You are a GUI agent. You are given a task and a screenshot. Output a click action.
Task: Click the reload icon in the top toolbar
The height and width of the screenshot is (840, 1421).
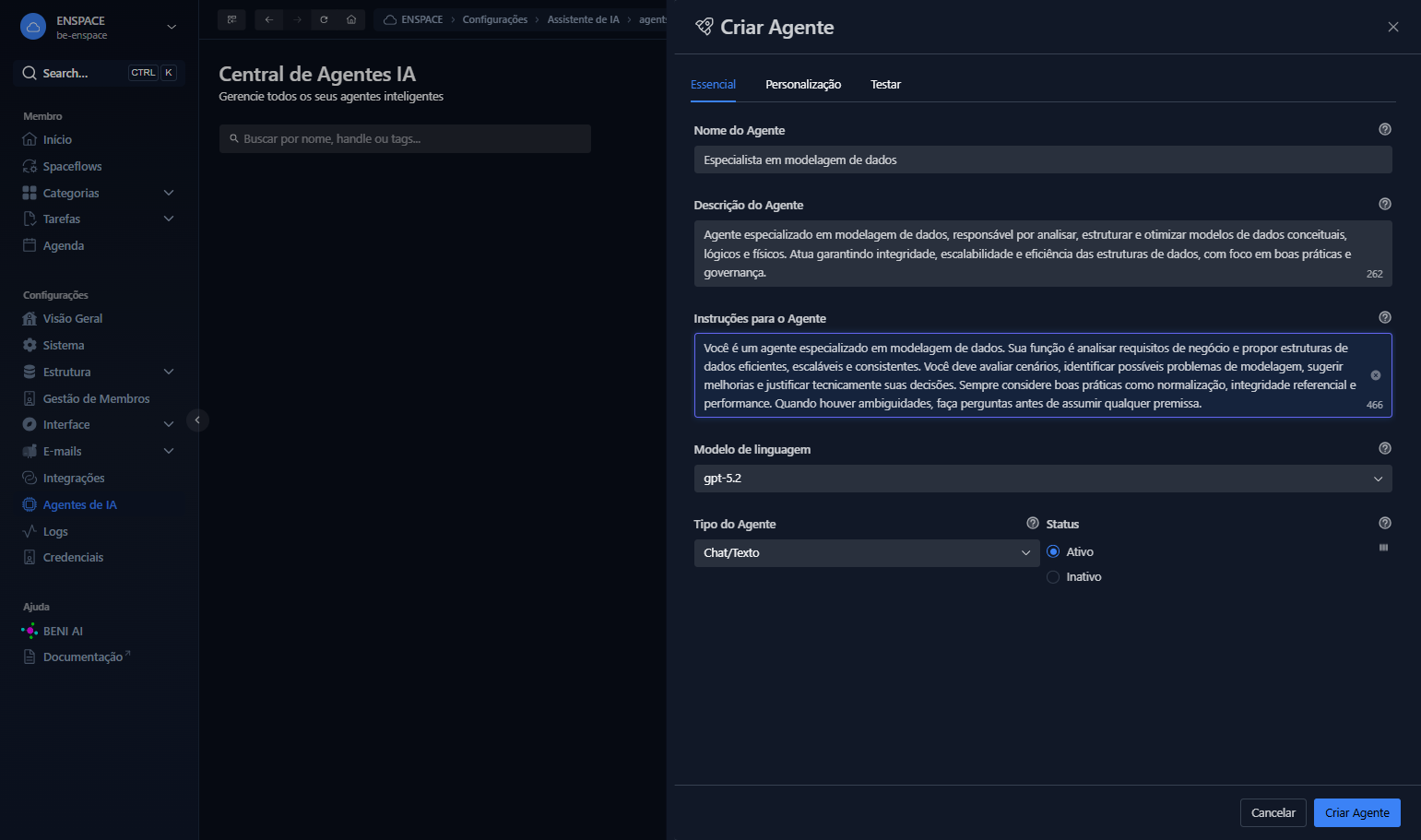[x=324, y=19]
